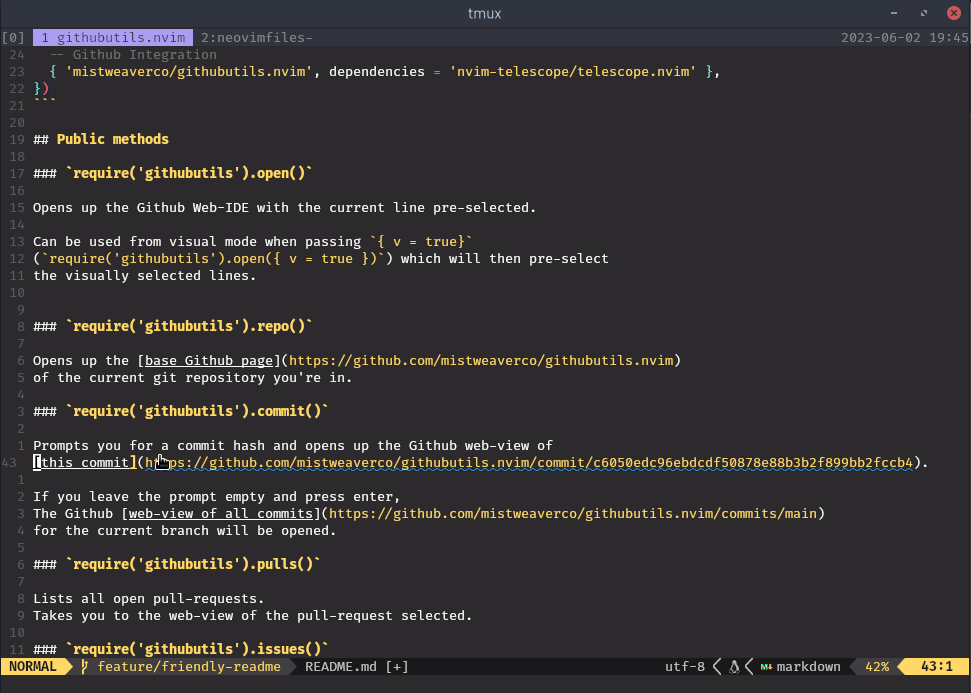Click the line 'Opens up the Github Web-IDE'
Image resolution: width=971 pixels, height=693 pixels.
pyautogui.click(x=284, y=207)
